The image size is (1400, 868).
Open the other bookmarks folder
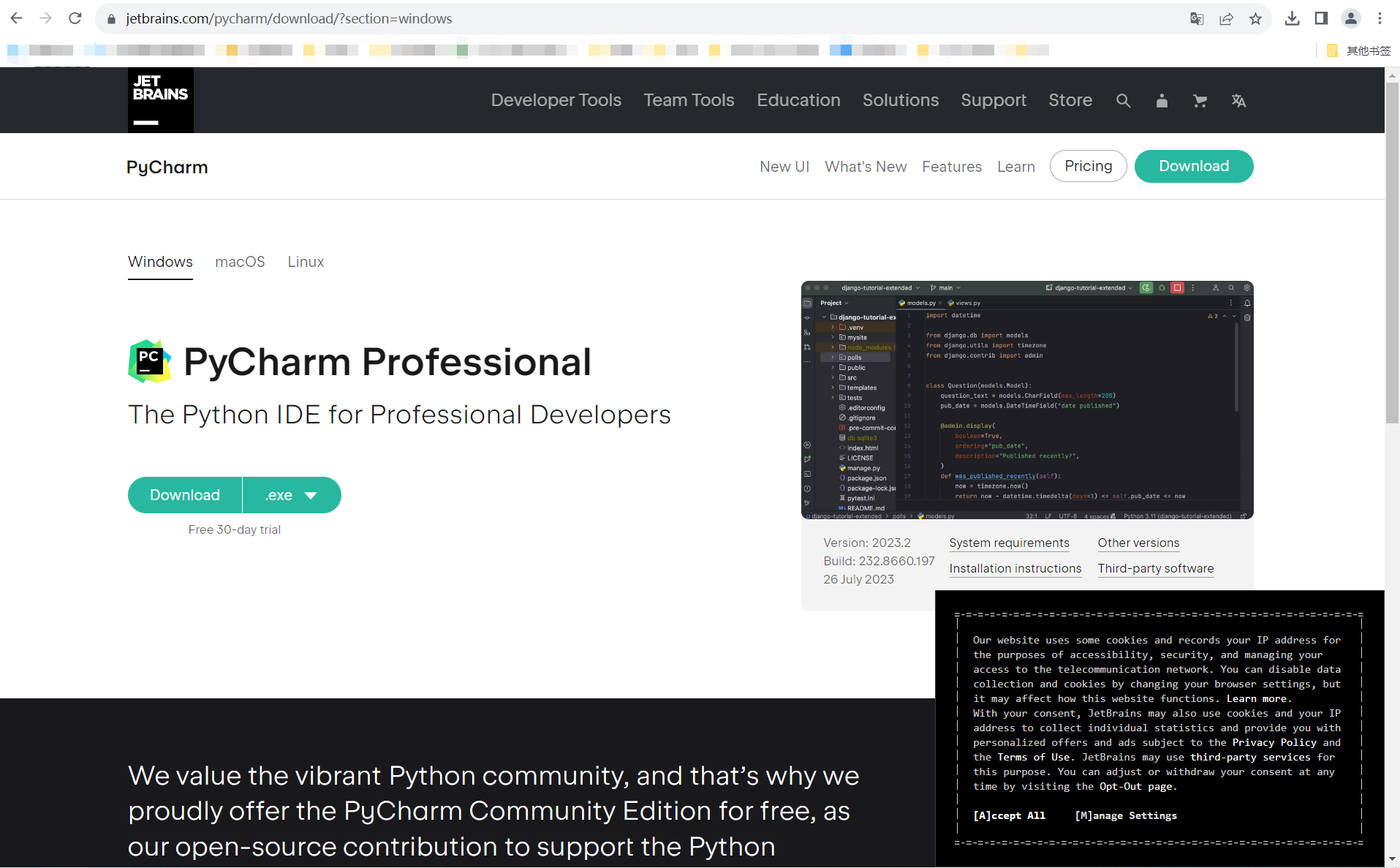(x=1358, y=50)
